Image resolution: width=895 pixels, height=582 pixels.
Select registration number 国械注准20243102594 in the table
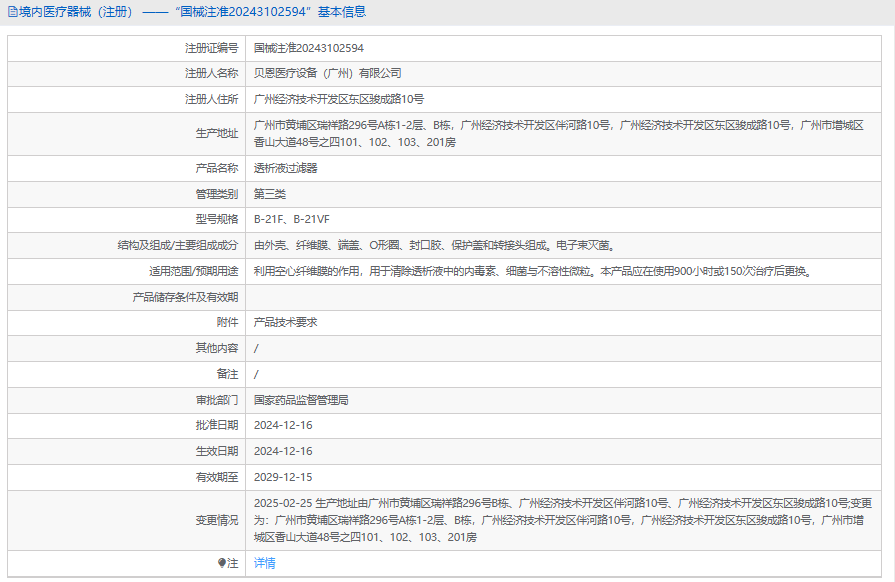tap(309, 48)
